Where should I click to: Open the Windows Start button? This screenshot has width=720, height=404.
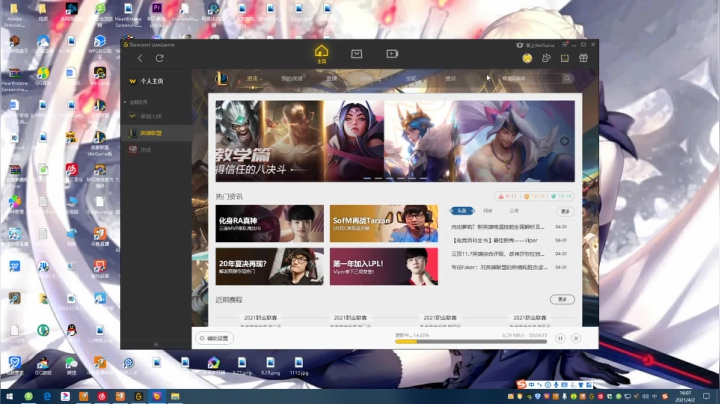click(9, 396)
